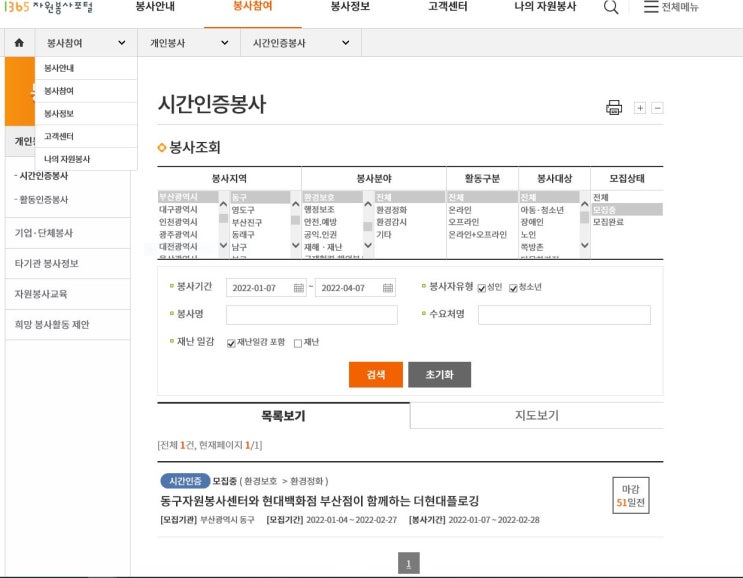Check the 재난 checkbox
This screenshot has height=578, width=743.
tap(298, 343)
